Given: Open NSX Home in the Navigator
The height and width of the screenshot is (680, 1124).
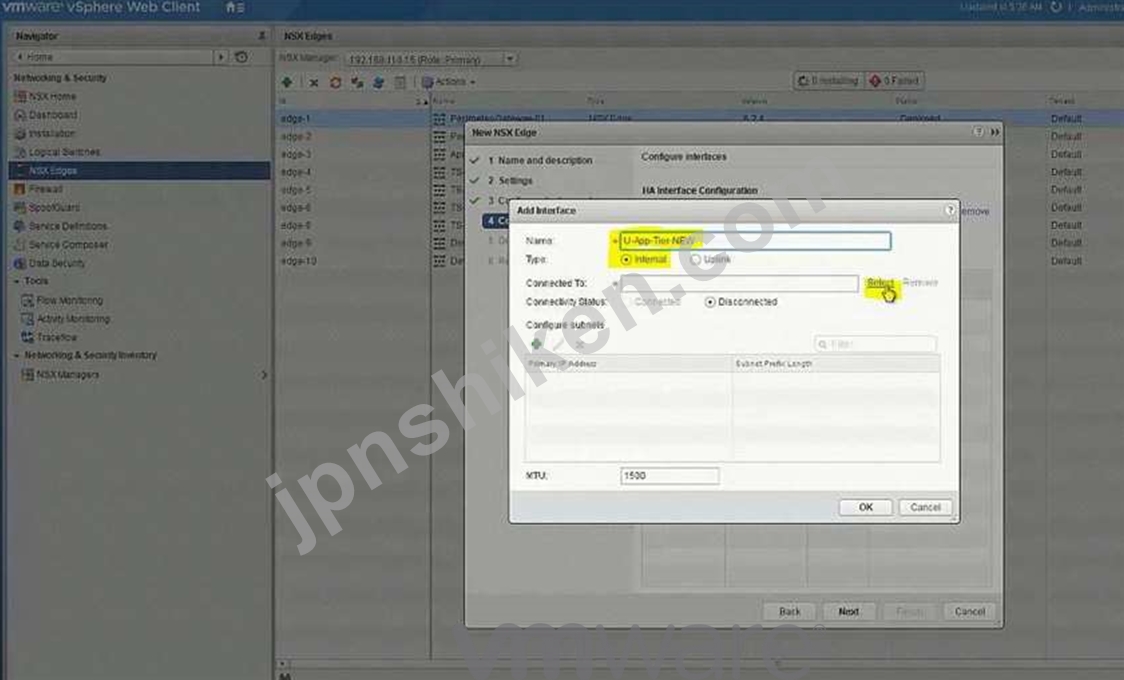Looking at the screenshot, I should point(52,96).
